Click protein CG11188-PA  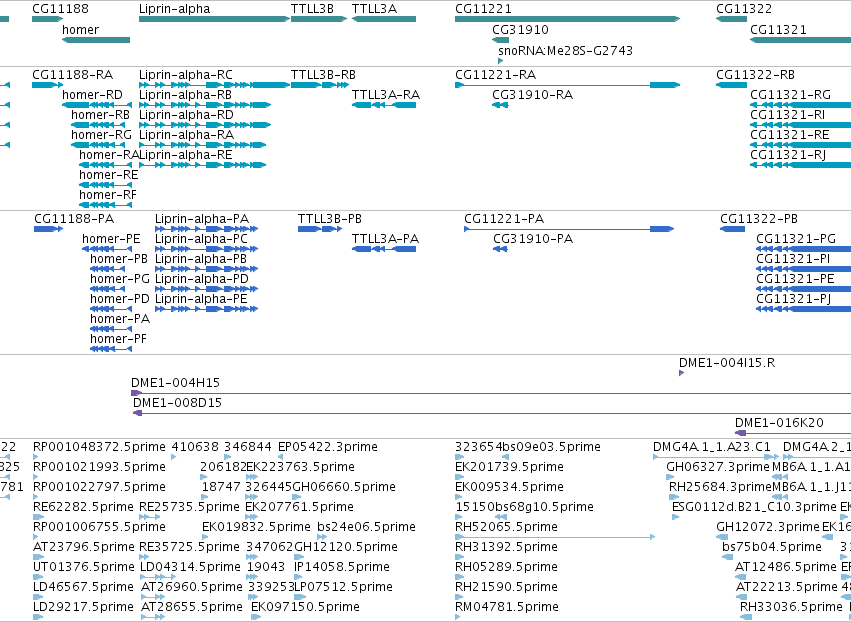48,229
